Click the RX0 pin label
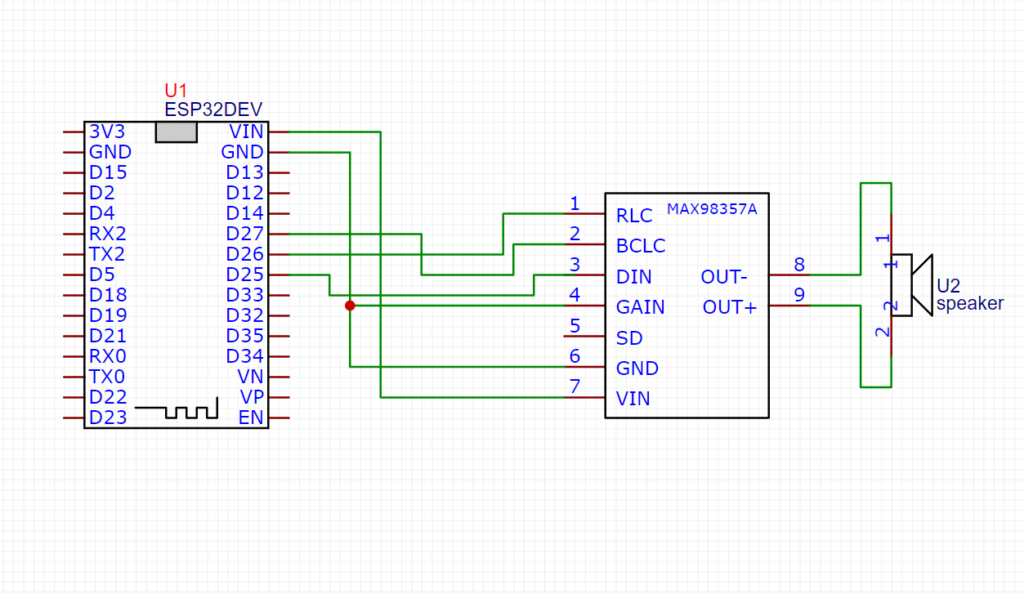The height and width of the screenshot is (594, 1024). pos(108,356)
